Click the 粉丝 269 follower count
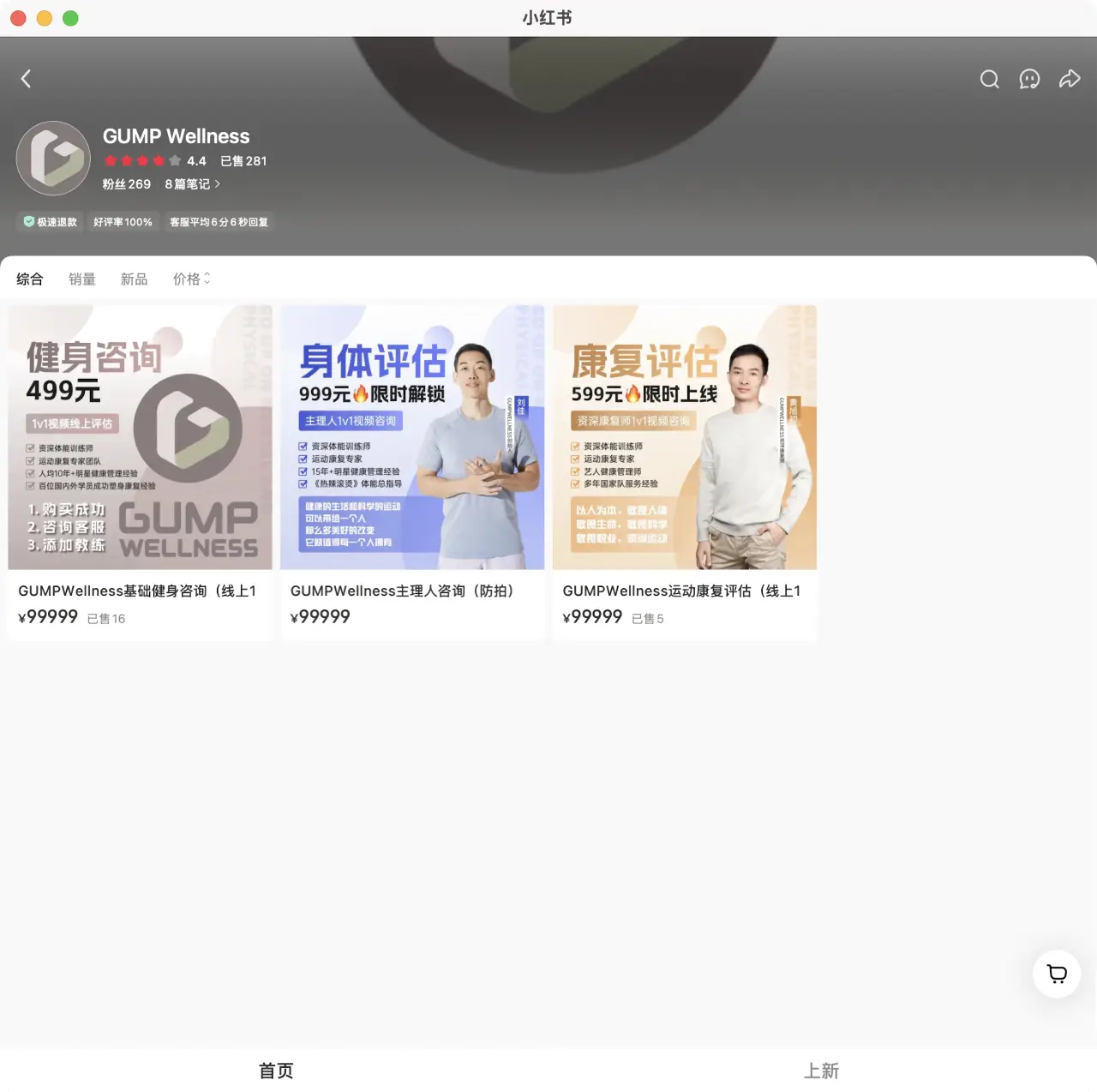Screen dimensions: 1097x1092 127,184
